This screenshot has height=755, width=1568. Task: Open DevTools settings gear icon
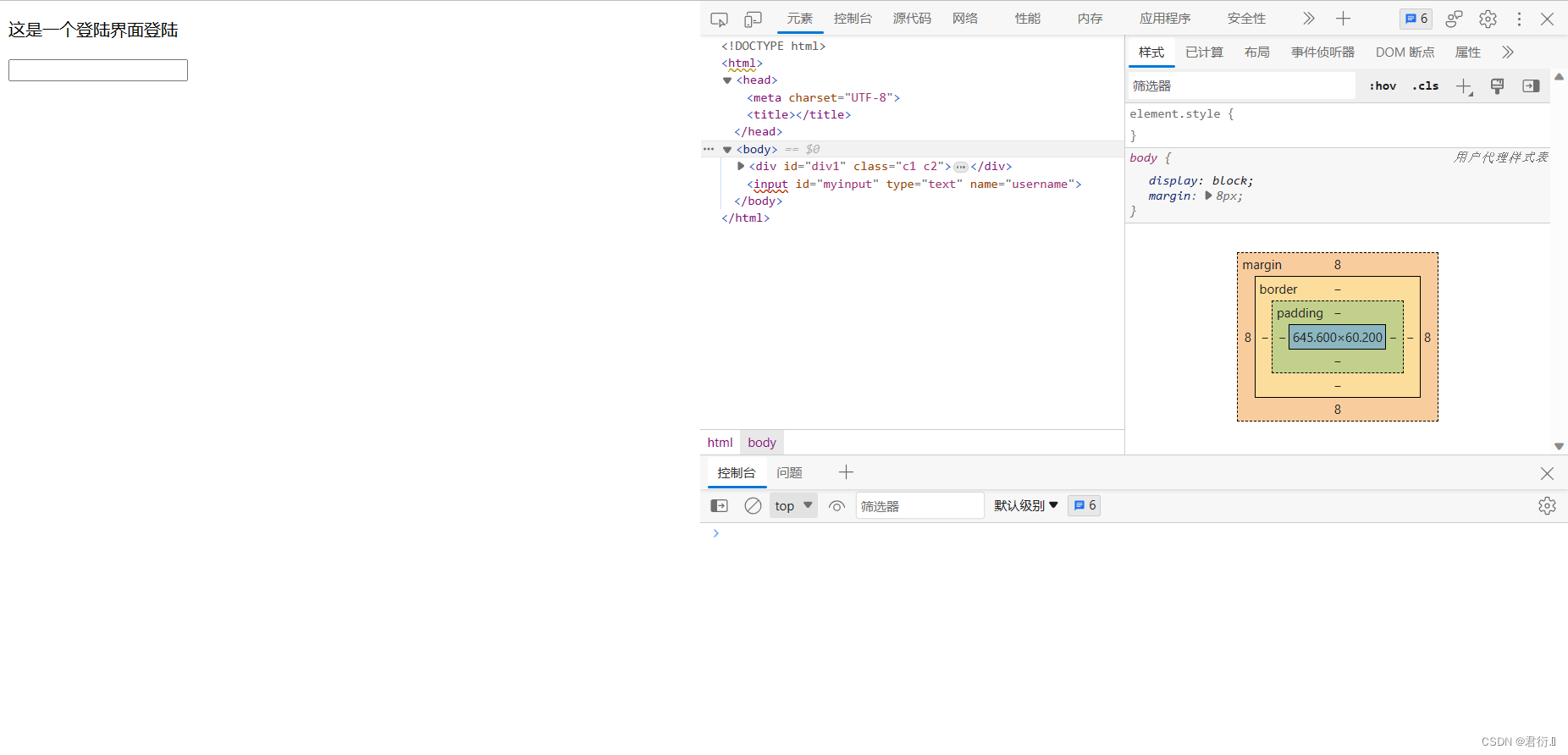[1488, 19]
